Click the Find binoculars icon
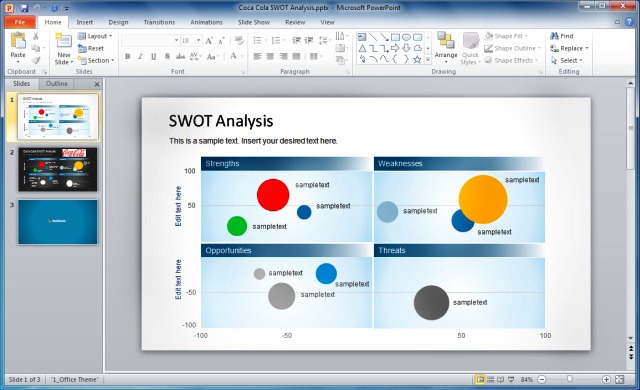640x390 pixels. coord(554,36)
